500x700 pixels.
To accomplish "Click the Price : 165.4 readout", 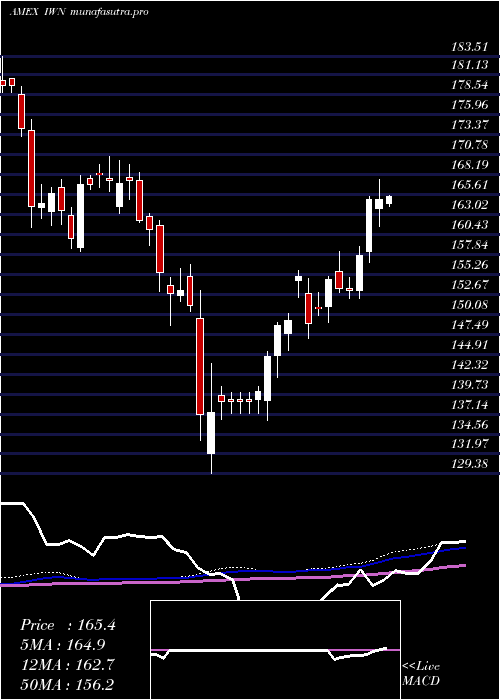I will 68,625.
